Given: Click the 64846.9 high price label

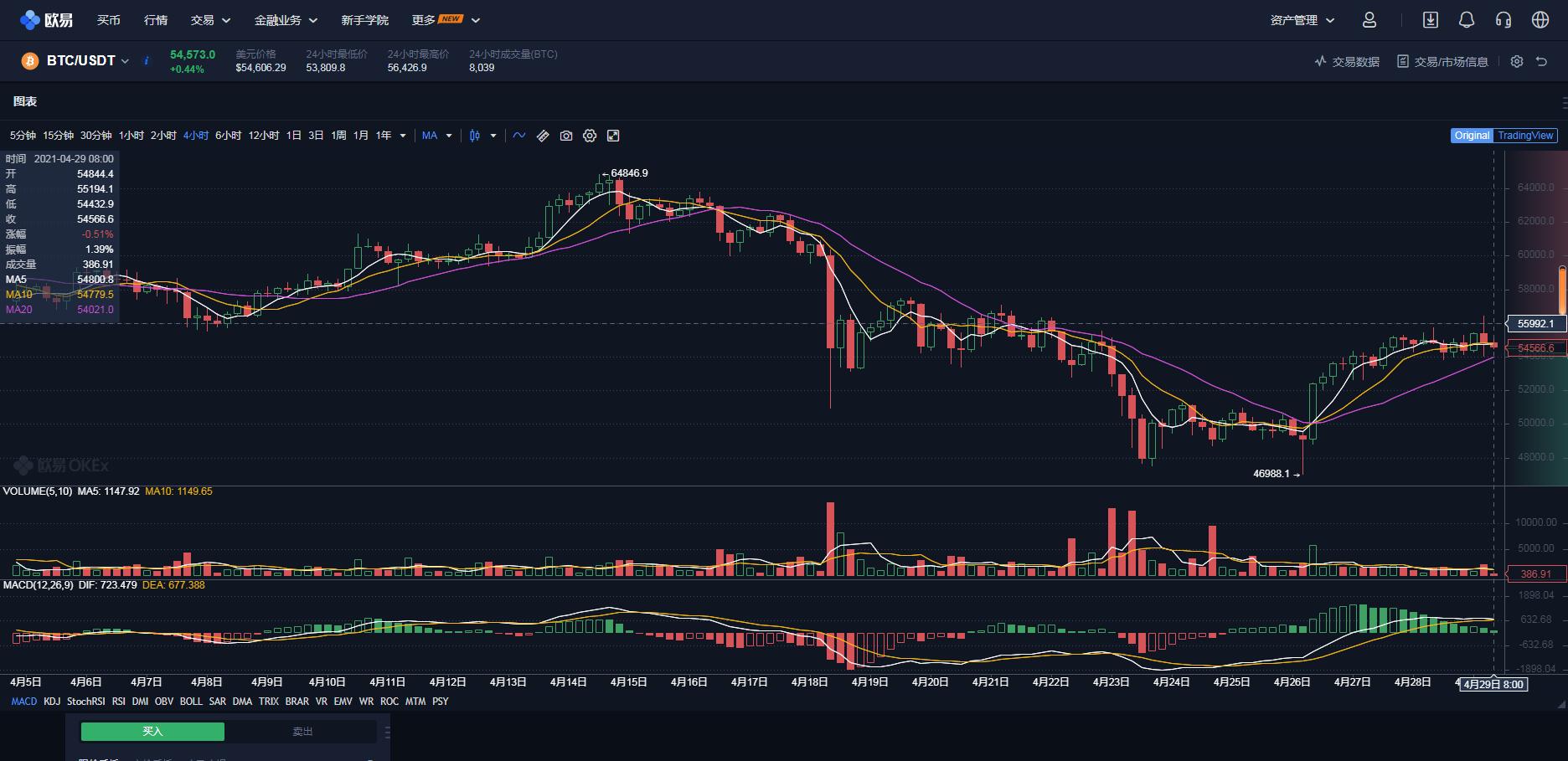Looking at the screenshot, I should coord(629,173).
